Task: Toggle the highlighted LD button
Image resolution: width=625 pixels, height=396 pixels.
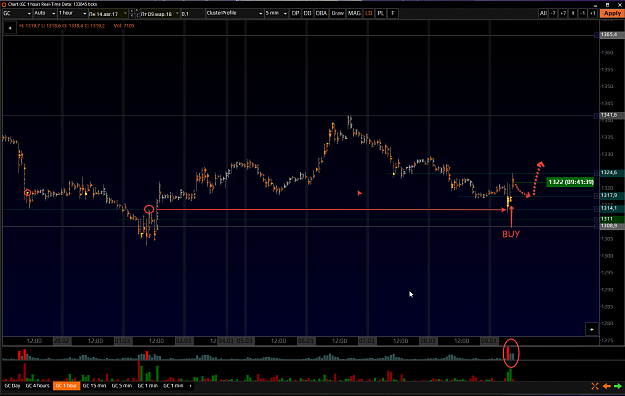Action: (369, 13)
